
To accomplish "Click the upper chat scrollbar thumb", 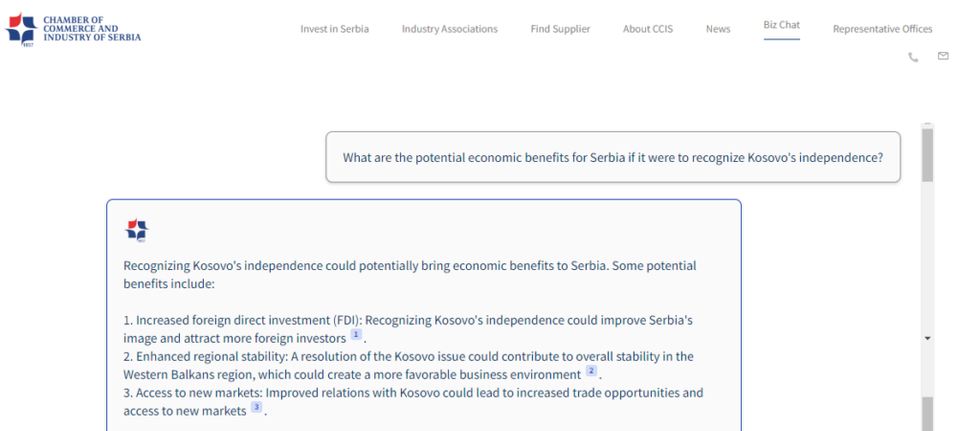I will click(x=927, y=155).
